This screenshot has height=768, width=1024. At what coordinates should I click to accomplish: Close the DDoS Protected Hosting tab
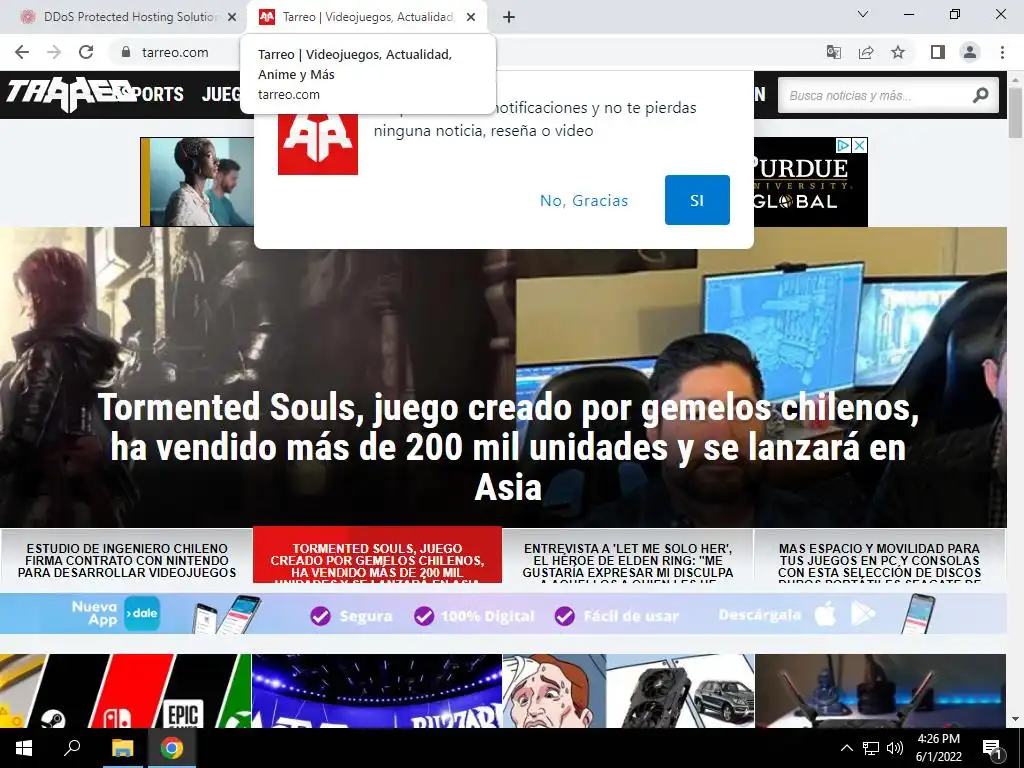click(232, 17)
